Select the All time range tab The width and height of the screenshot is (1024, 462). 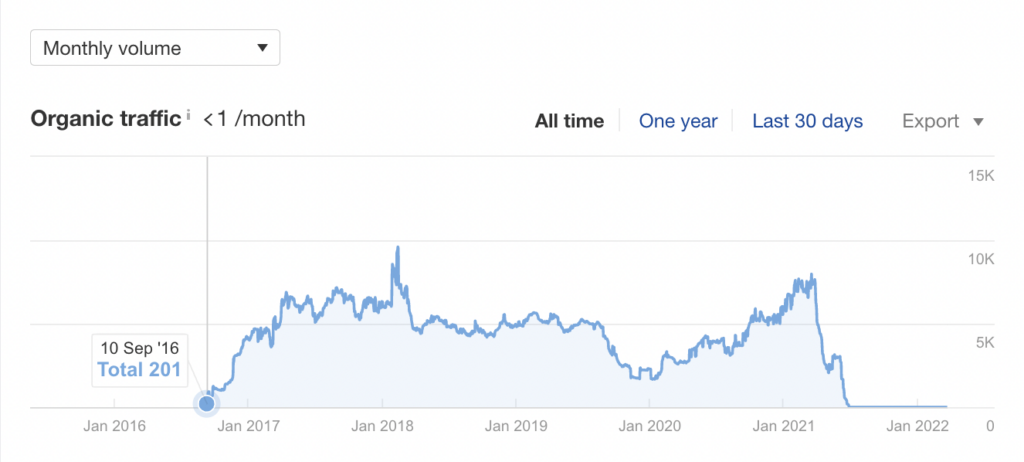click(569, 121)
